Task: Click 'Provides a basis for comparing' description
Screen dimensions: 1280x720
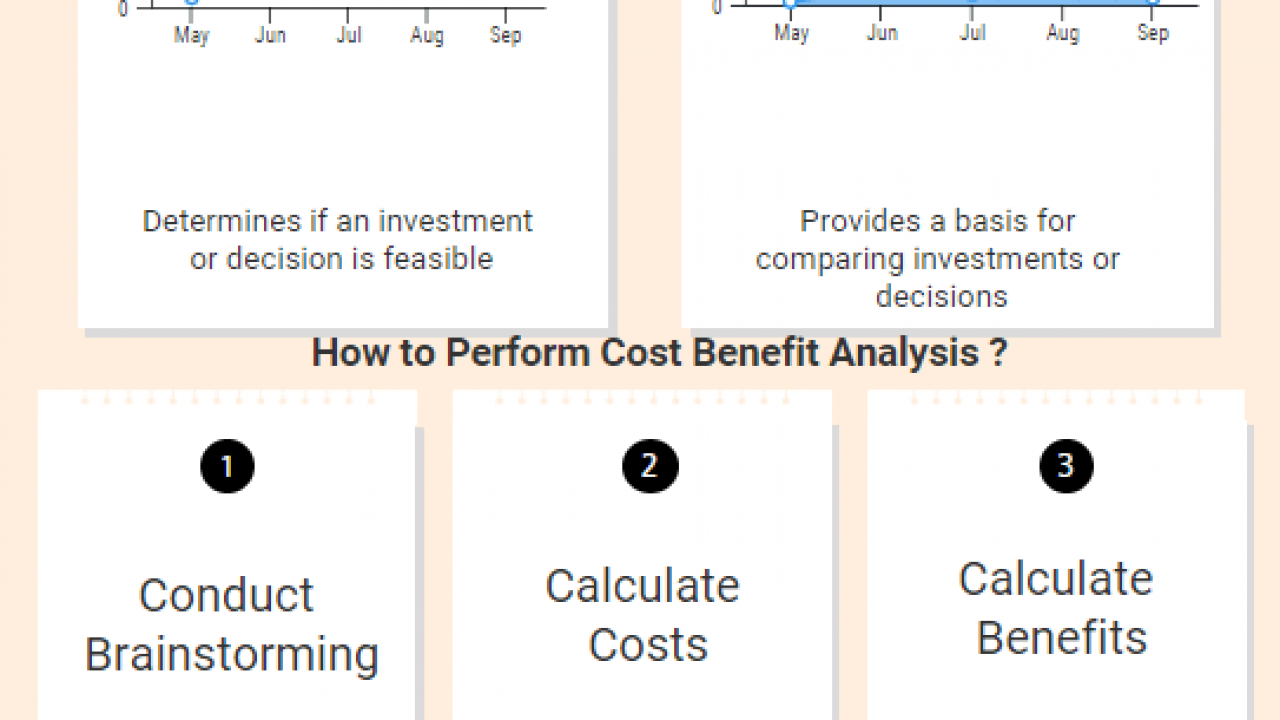Action: tap(938, 259)
